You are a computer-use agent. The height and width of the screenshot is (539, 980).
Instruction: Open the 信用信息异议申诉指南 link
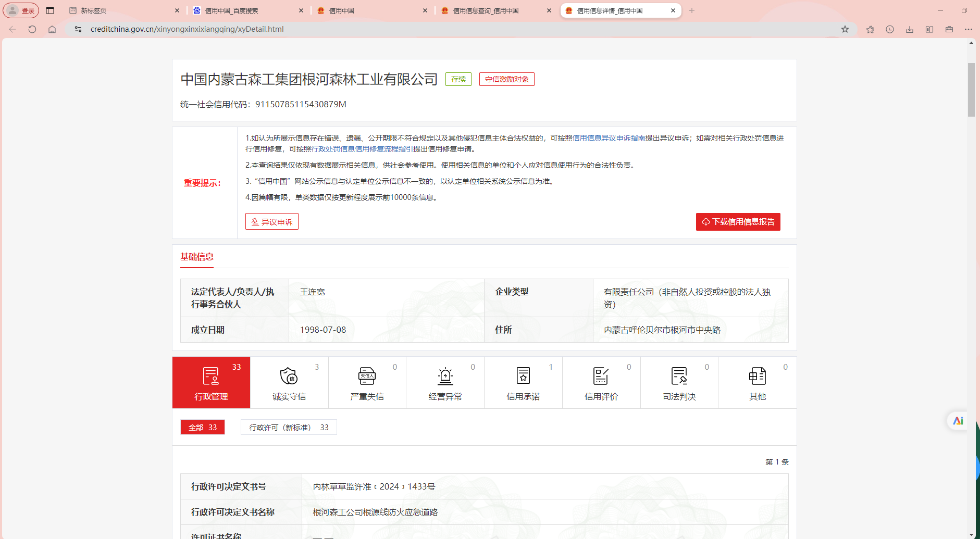(609, 138)
